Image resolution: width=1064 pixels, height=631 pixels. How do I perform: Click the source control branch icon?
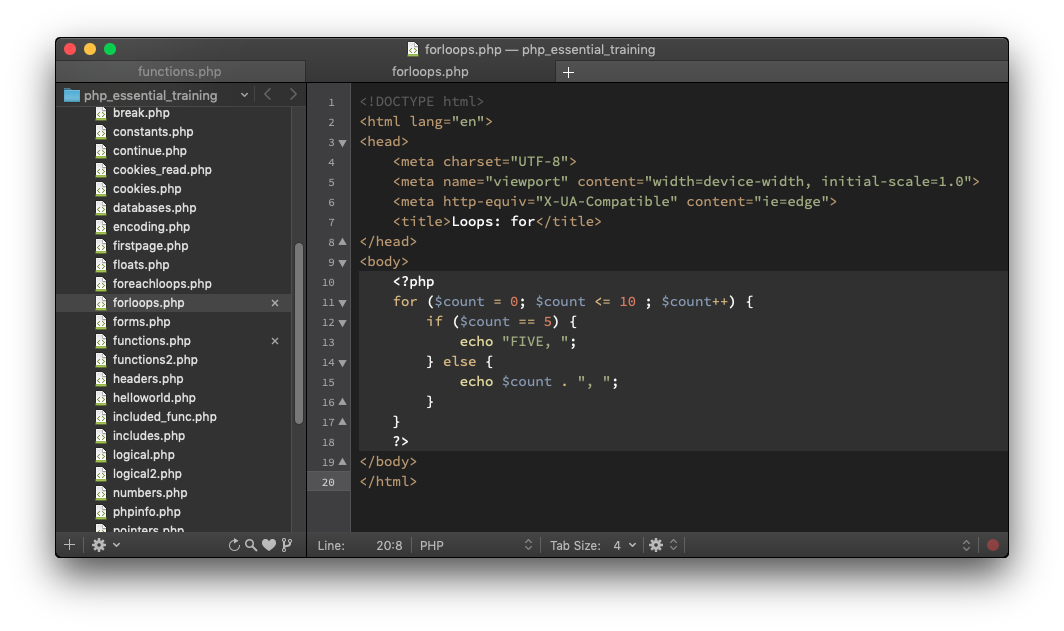[287, 545]
